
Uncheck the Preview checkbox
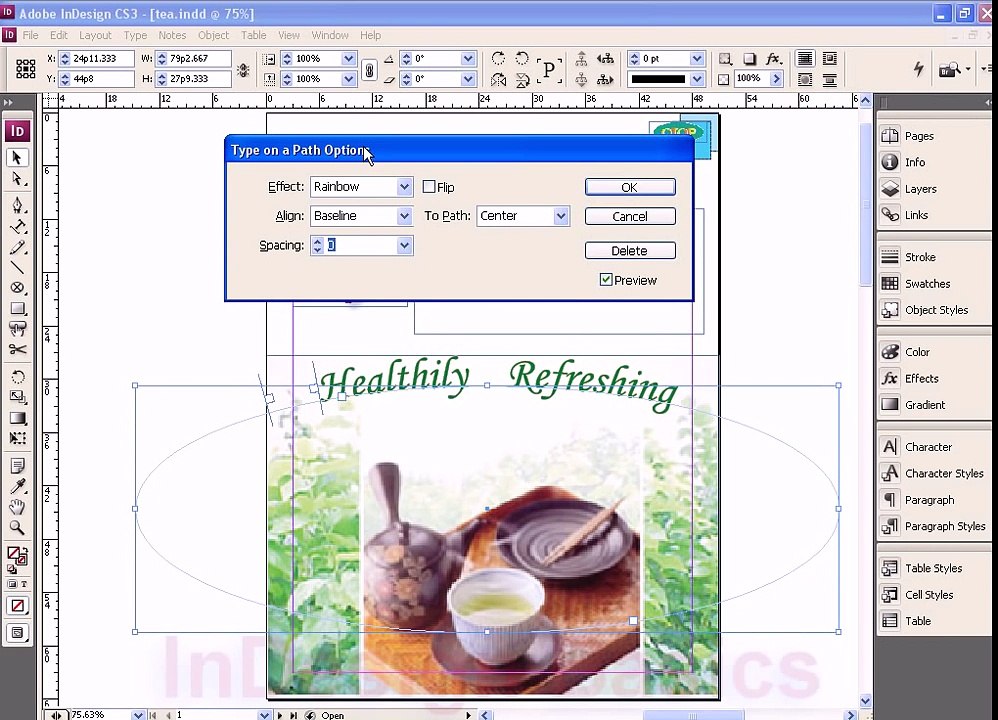click(606, 279)
